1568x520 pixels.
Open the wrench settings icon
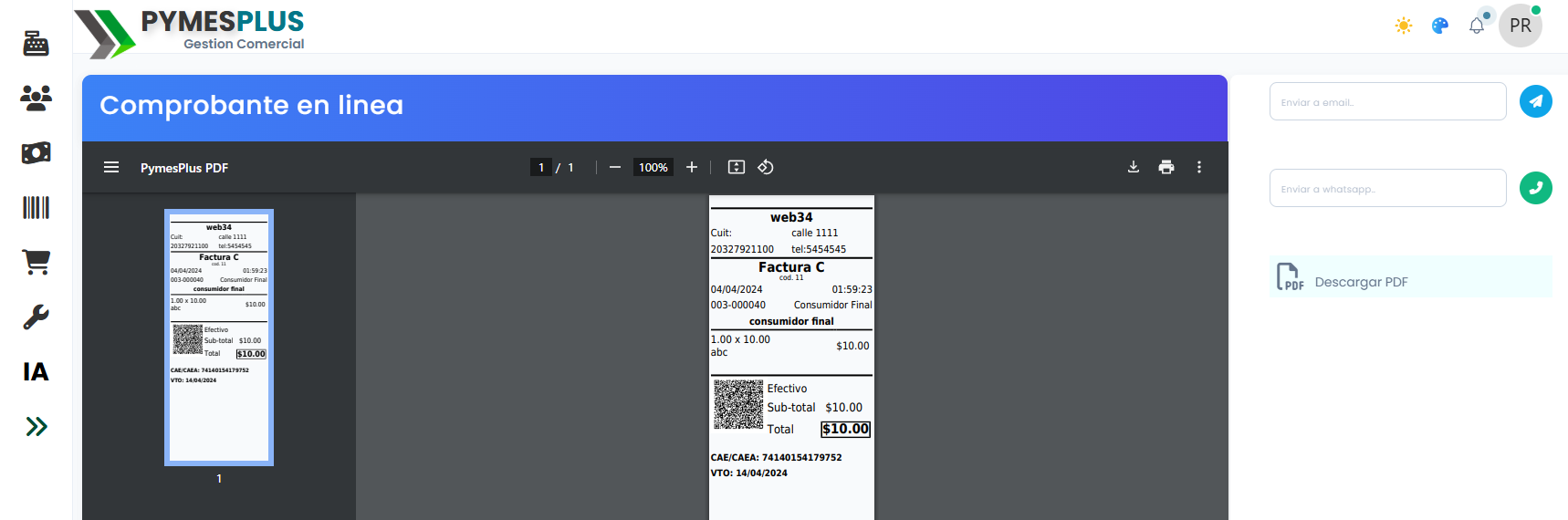coord(36,317)
